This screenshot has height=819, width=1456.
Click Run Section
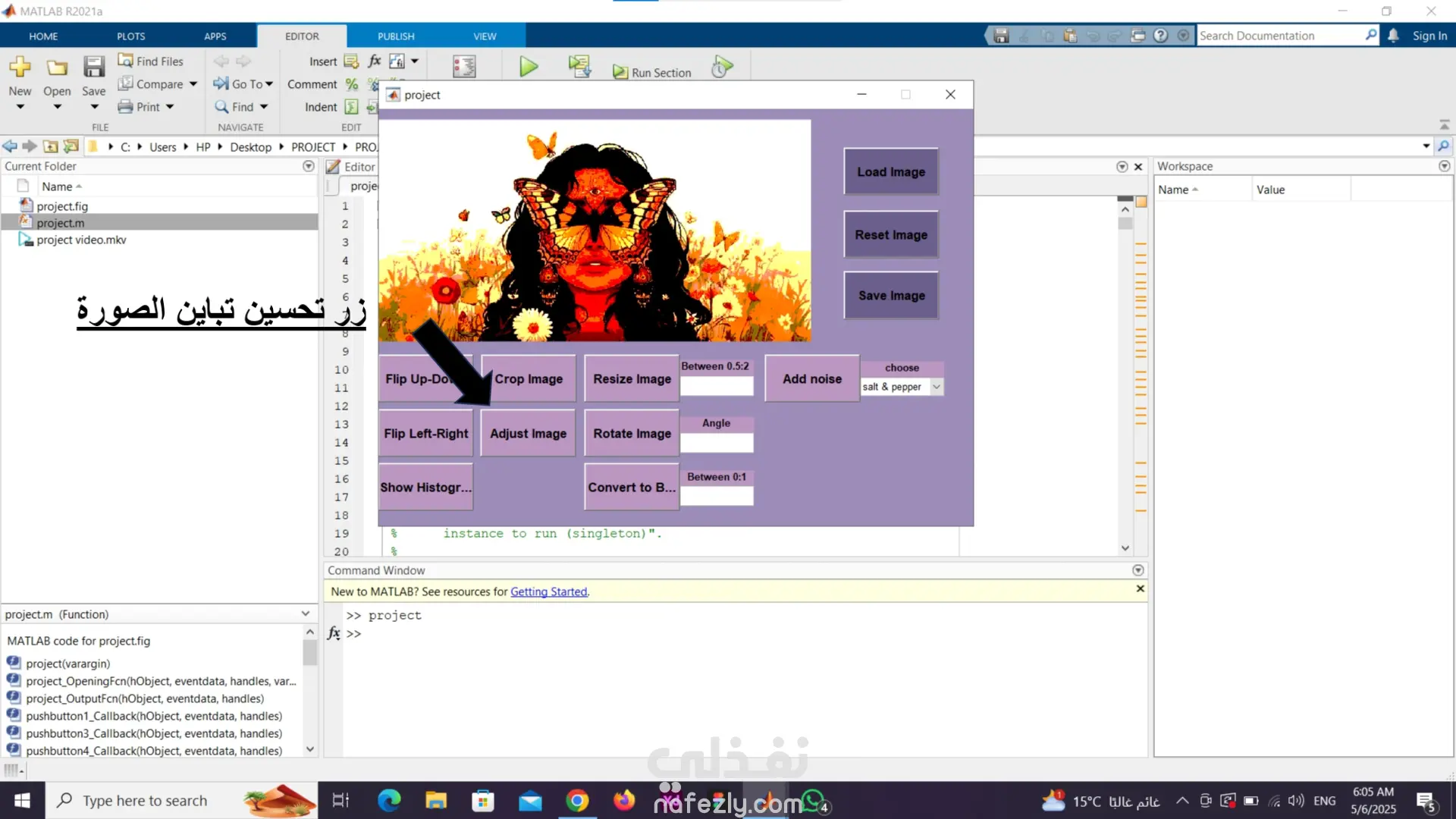[652, 72]
